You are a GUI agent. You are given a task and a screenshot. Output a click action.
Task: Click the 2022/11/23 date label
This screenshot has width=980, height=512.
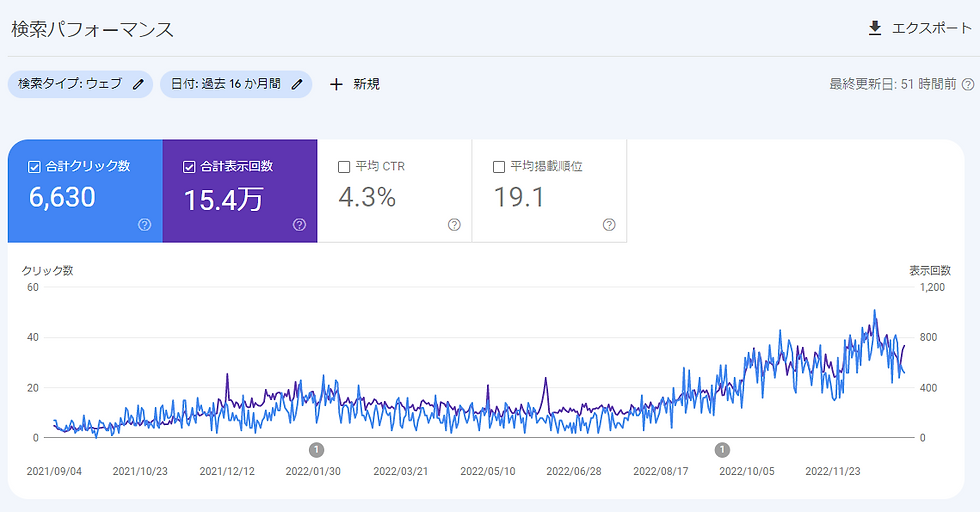[832, 471]
